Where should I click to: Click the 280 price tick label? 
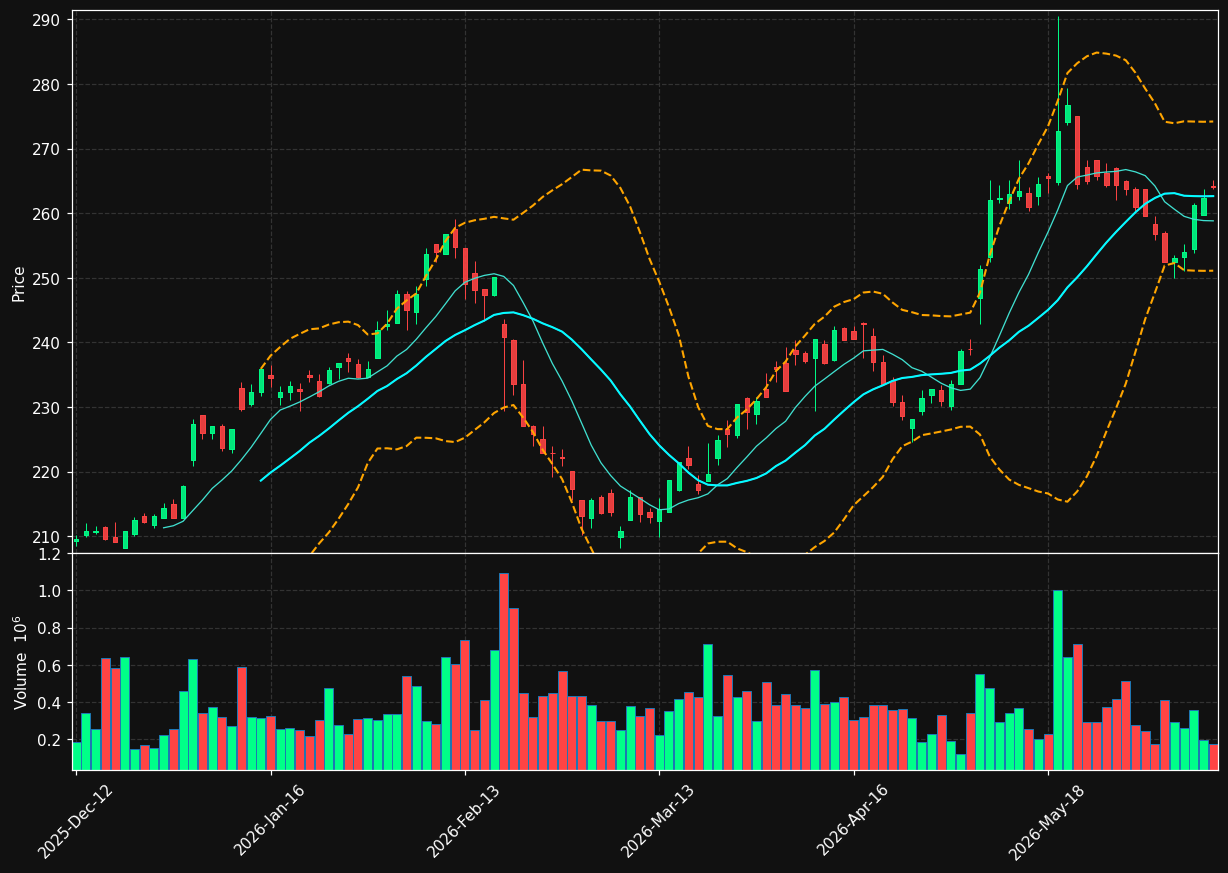click(x=45, y=85)
